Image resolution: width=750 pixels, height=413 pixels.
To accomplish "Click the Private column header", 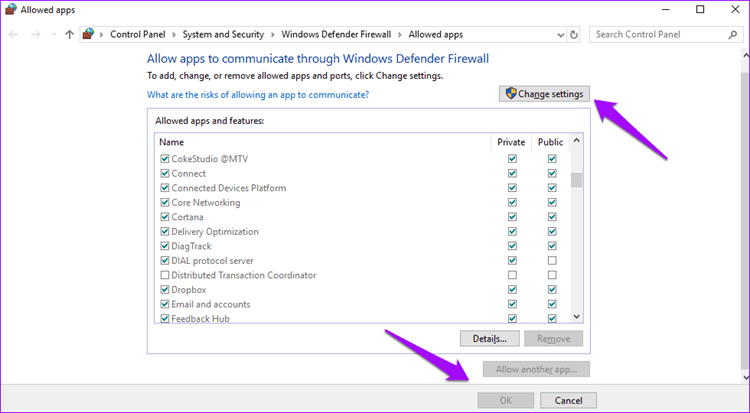I will coord(511,142).
